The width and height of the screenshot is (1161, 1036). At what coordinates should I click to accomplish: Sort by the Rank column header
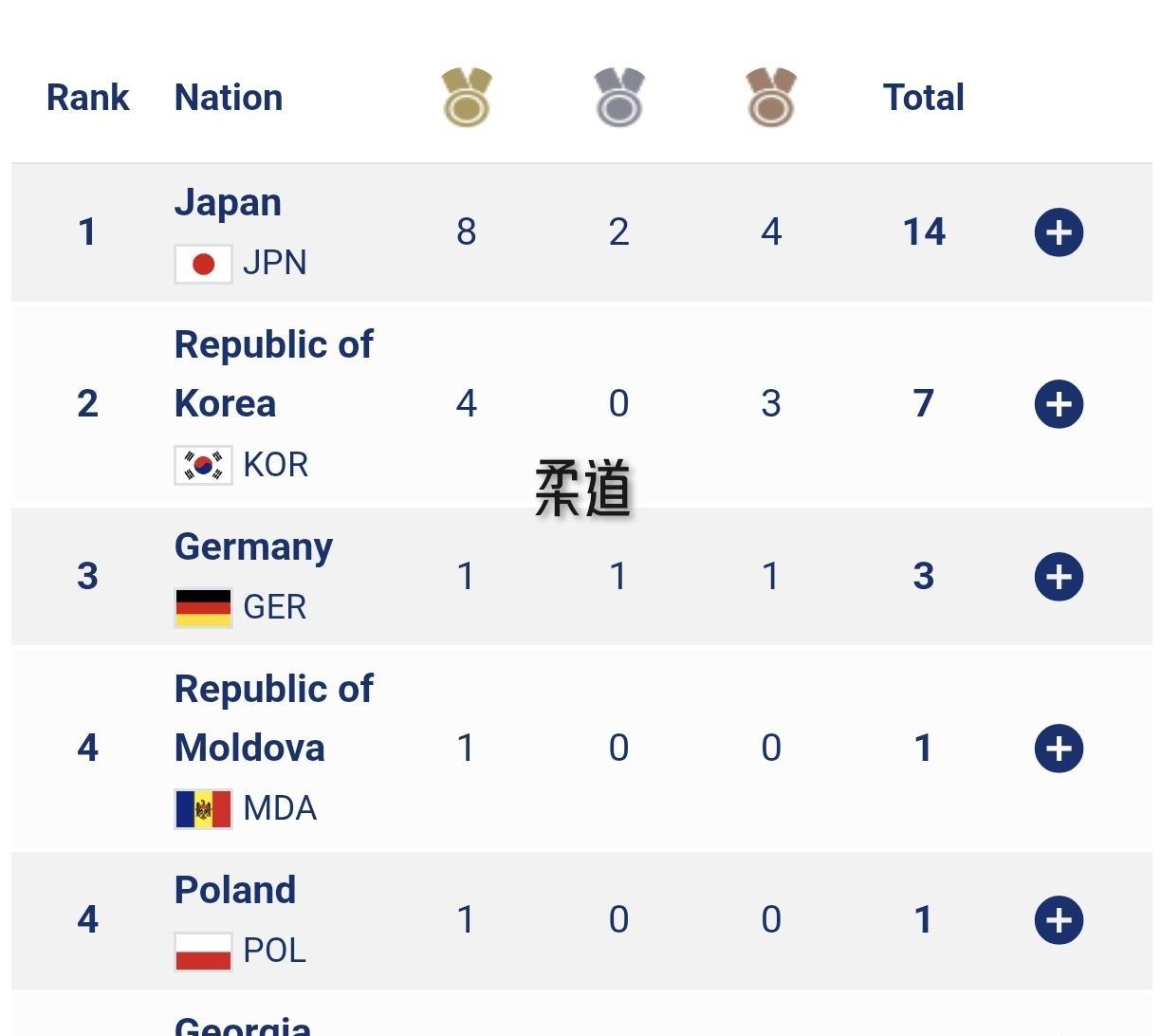pos(87,97)
